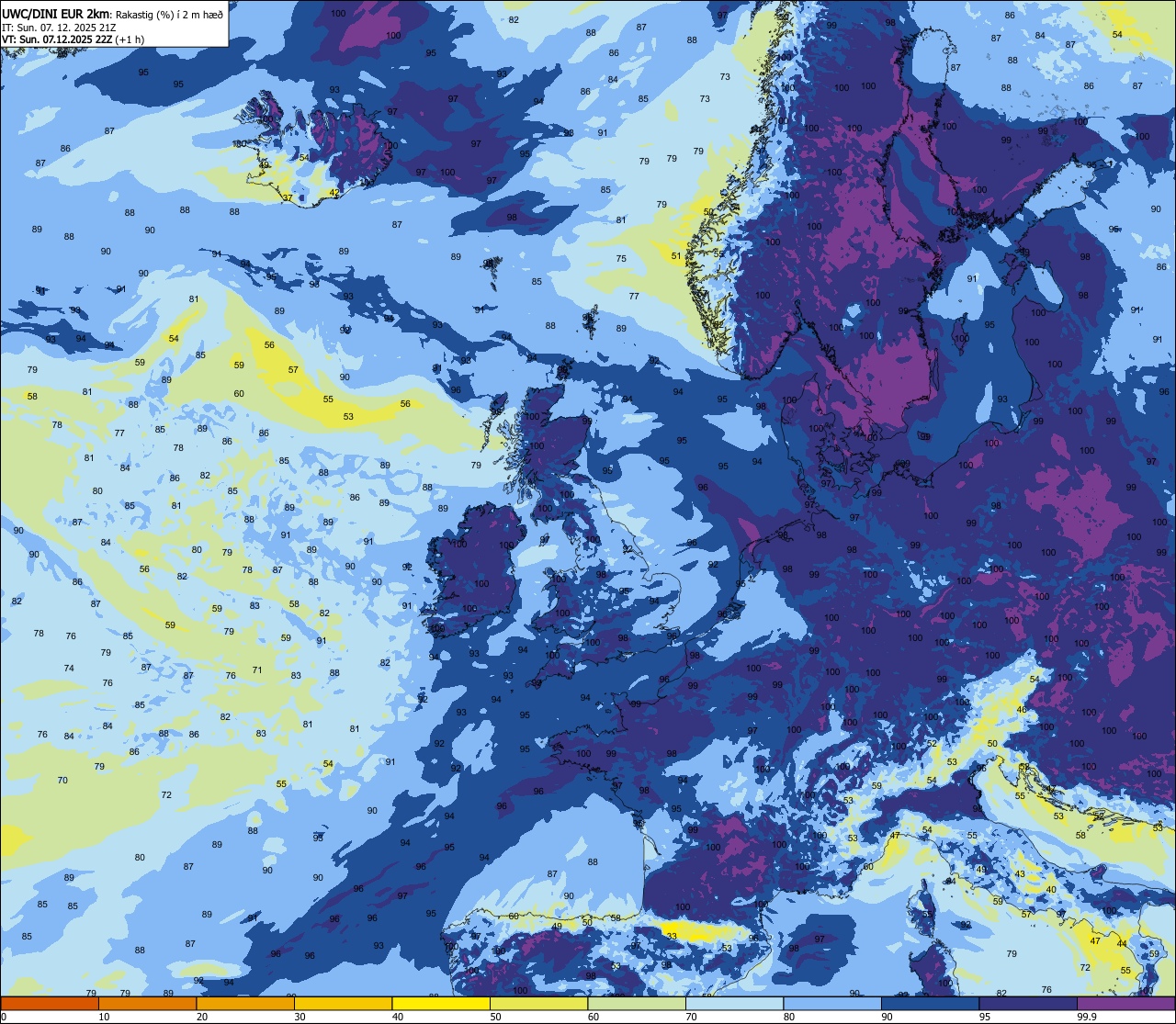This screenshot has width=1176, height=1024.
Task: Click the 70–80 % pale blue legend swatch
Action: click(x=734, y=1004)
